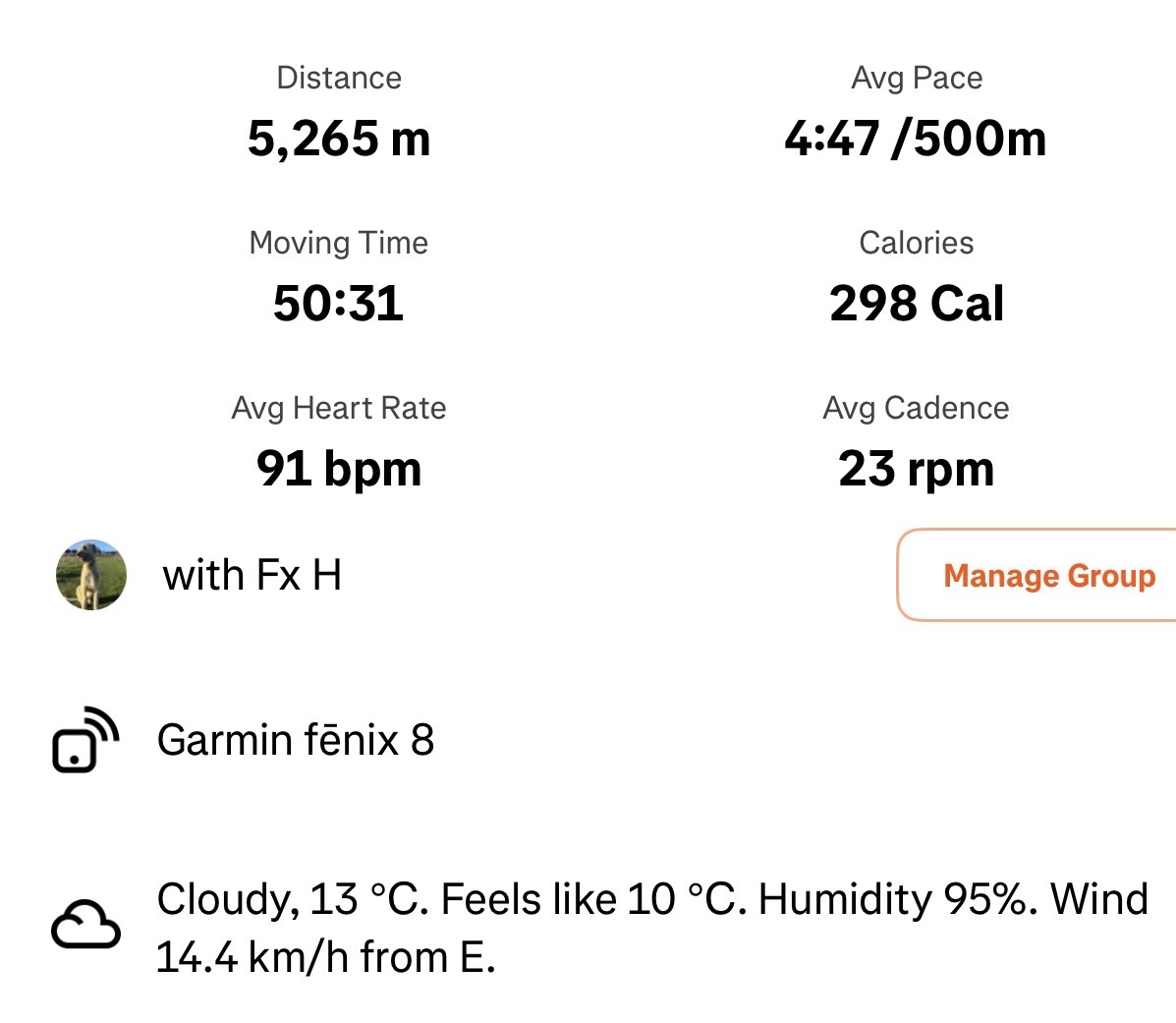This screenshot has height=1023, width=1176.
Task: Tap the 'with Fx H' name link
Action: pyautogui.click(x=252, y=576)
